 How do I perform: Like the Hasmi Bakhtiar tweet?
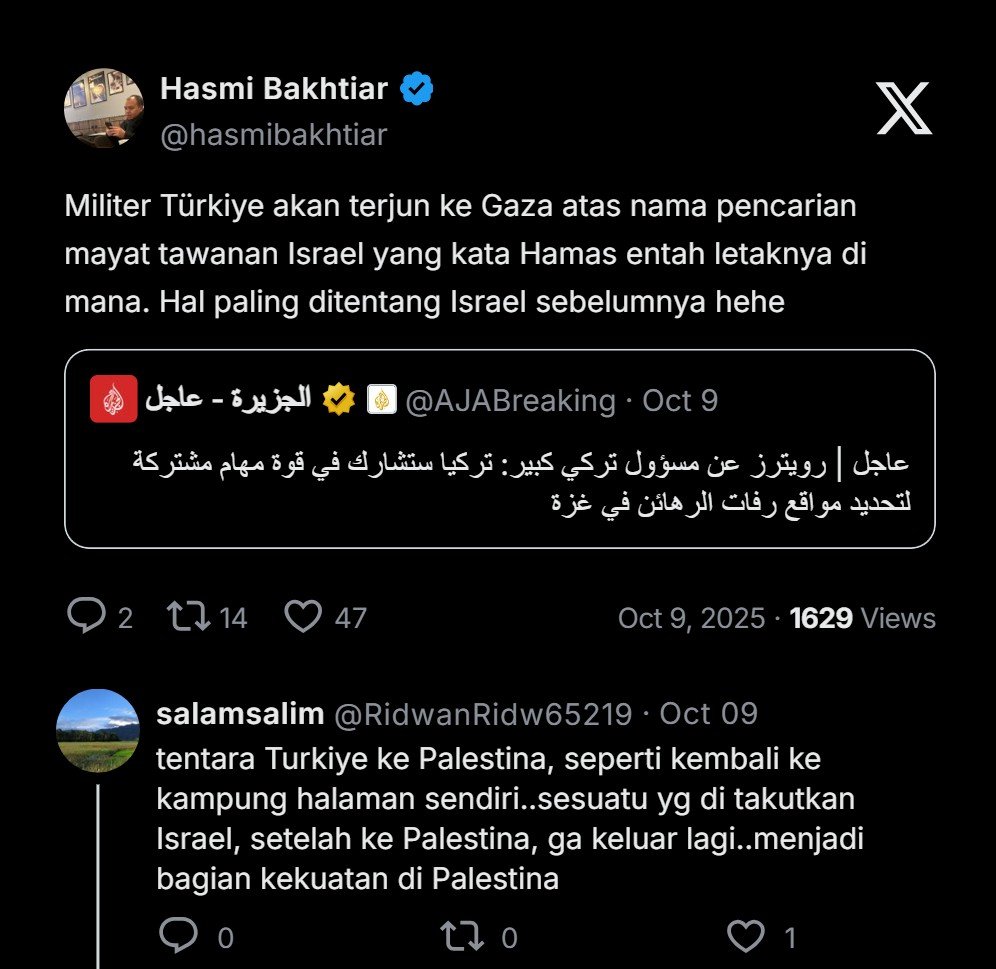pos(302,617)
